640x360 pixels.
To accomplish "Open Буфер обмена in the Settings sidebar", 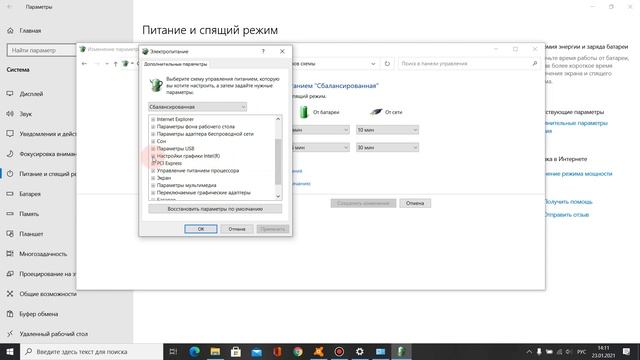I will point(39,314).
